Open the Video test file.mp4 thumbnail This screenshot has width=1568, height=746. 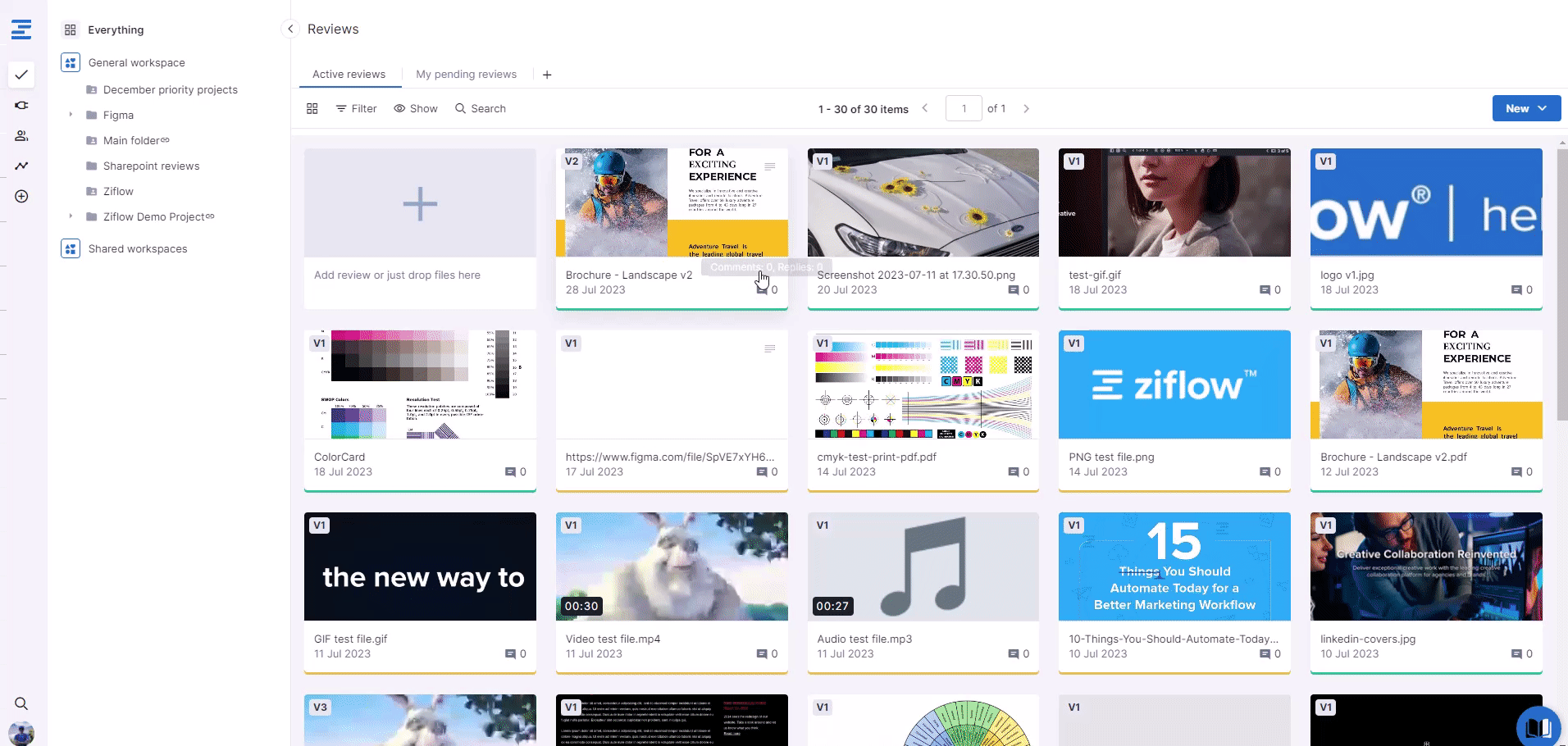click(x=672, y=566)
